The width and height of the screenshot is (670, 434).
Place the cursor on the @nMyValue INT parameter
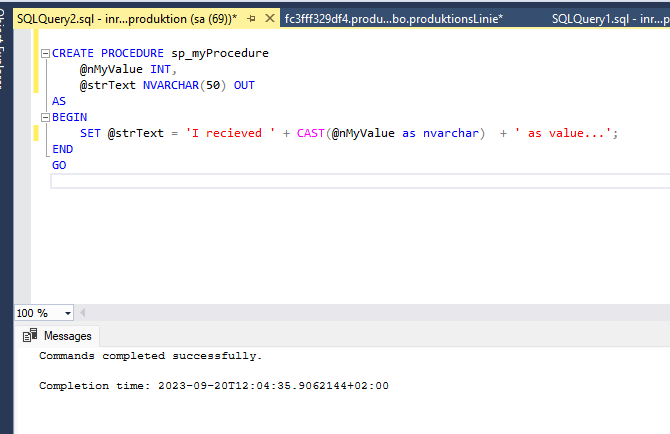coord(127,69)
